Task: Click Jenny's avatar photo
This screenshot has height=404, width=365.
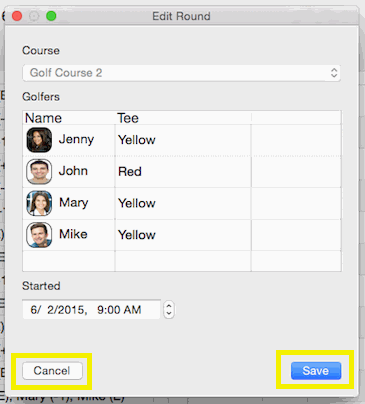Action: 39,140
